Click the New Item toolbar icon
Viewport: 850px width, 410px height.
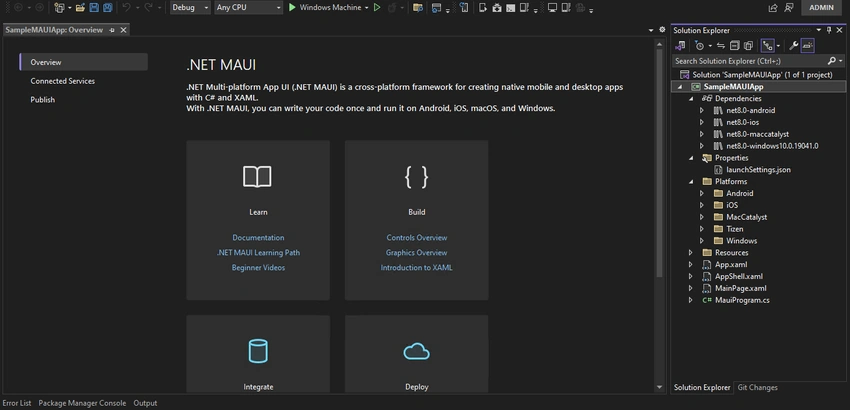(59, 8)
